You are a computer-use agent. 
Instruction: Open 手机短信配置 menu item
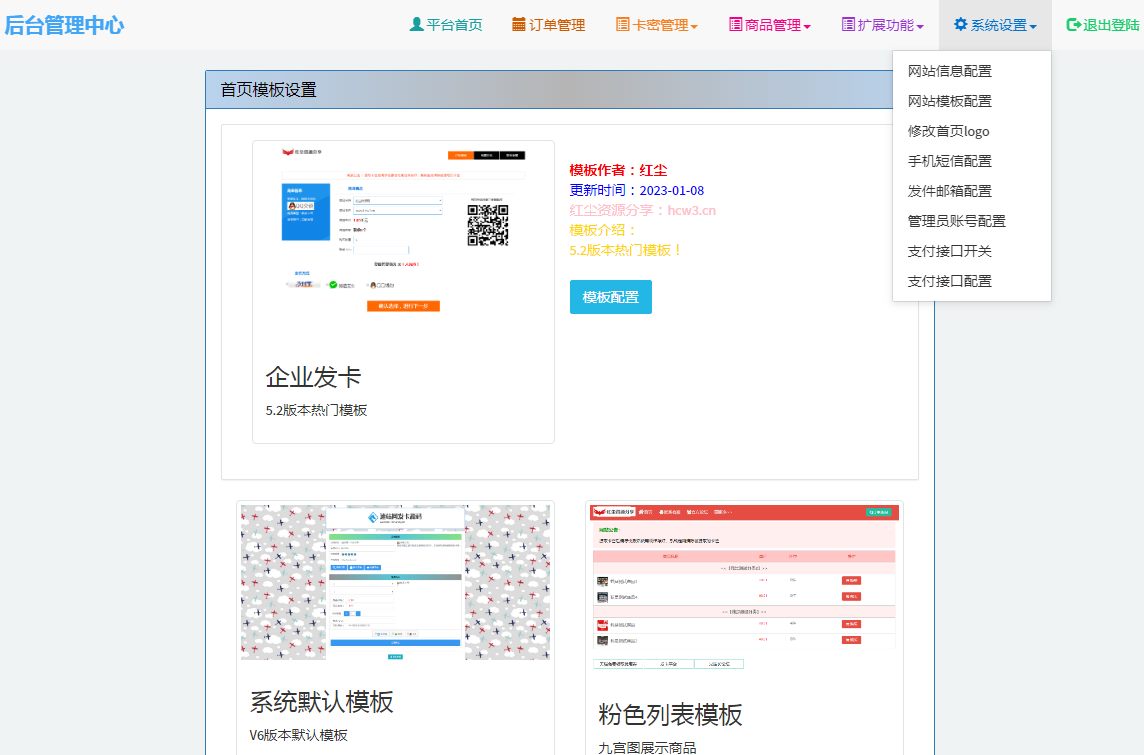pyautogui.click(x=950, y=161)
